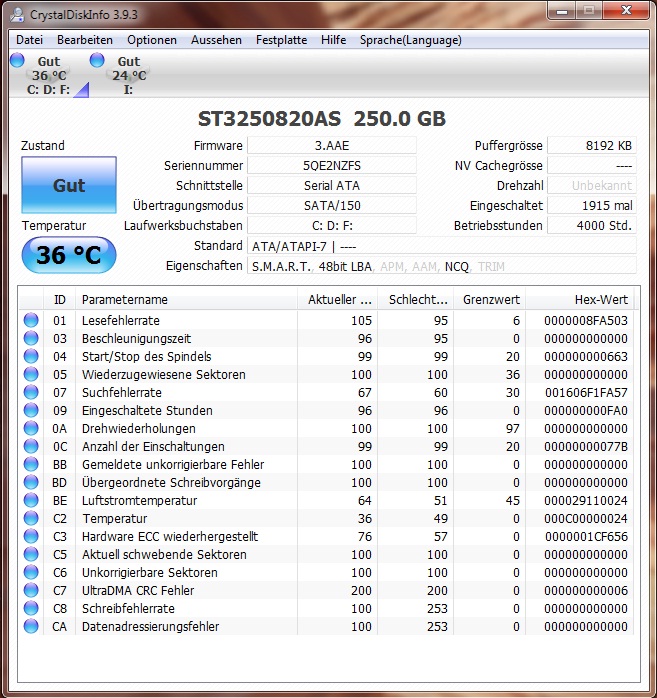The image size is (657, 698).
Task: Click the Grenzwert column header
Action: [x=490, y=300]
